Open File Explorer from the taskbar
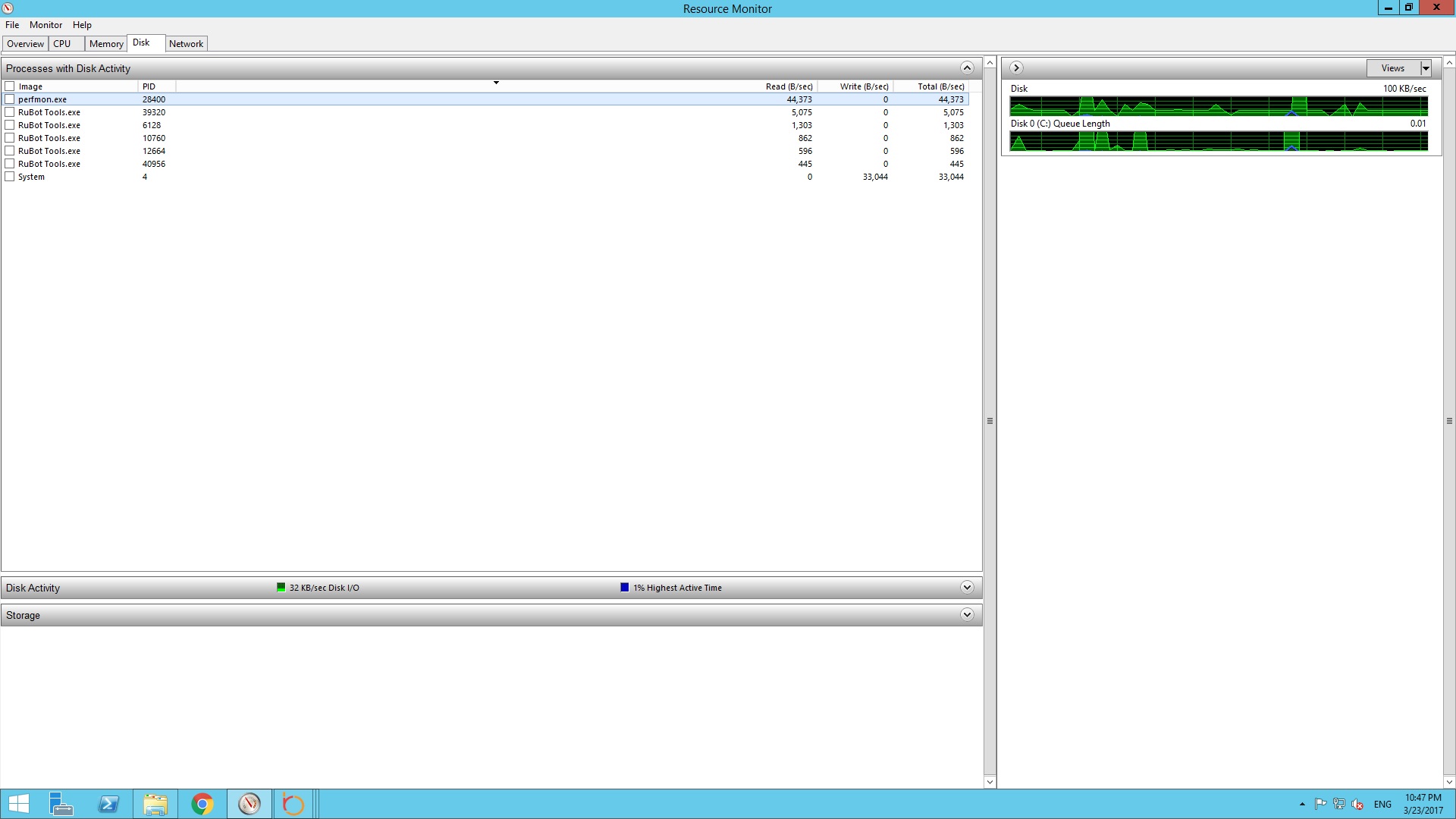1456x819 pixels. coord(155,804)
